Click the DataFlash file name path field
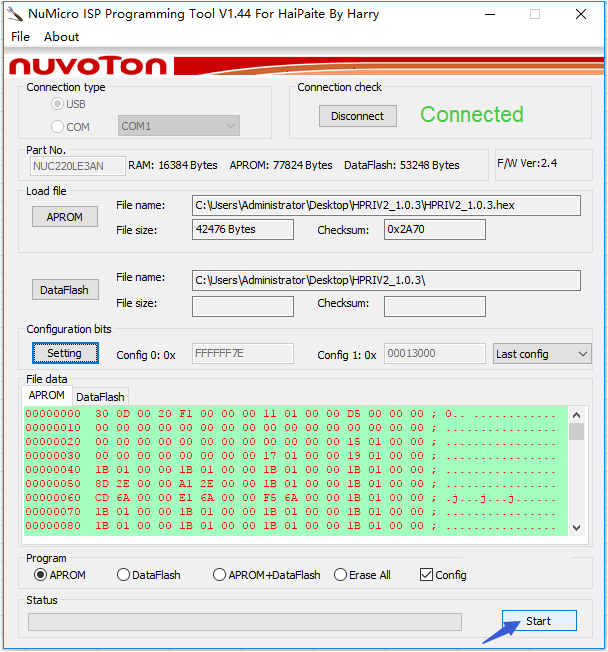The height and width of the screenshot is (652, 608). click(386, 280)
